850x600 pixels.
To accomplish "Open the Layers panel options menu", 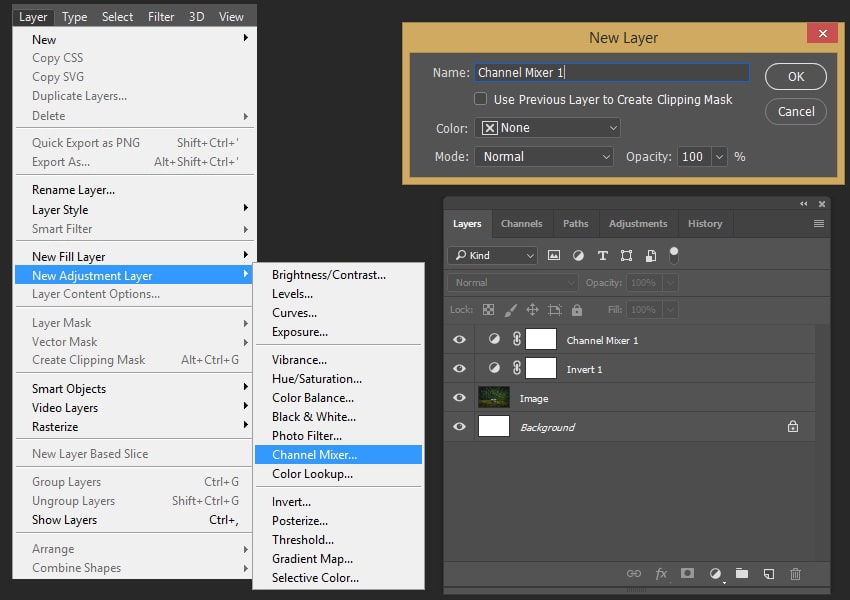I will 819,223.
